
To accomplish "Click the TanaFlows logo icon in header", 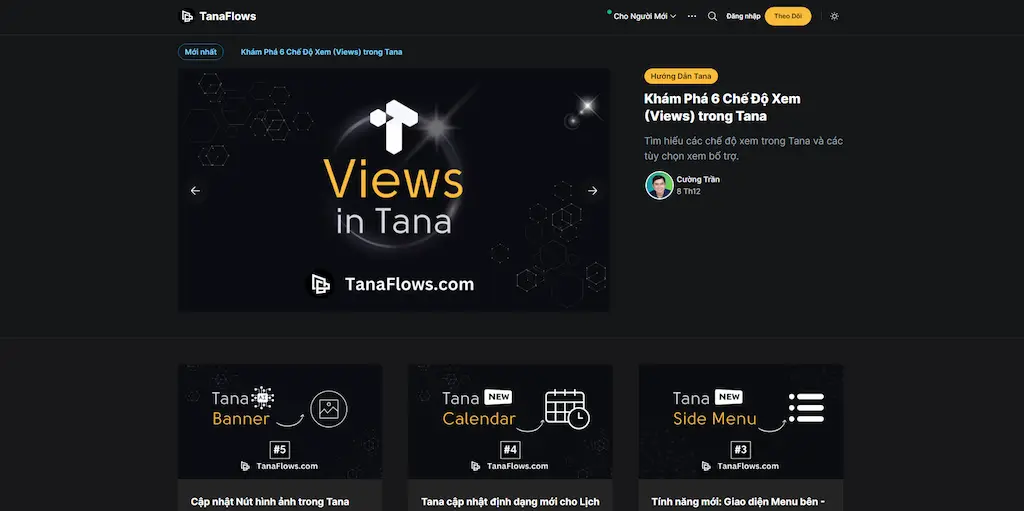I will coord(187,16).
